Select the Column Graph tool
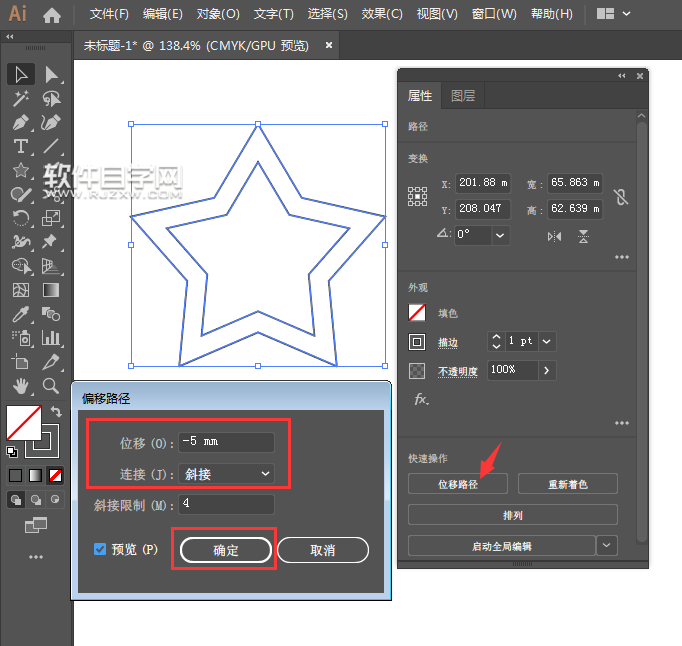The width and height of the screenshot is (682, 646). [51, 338]
